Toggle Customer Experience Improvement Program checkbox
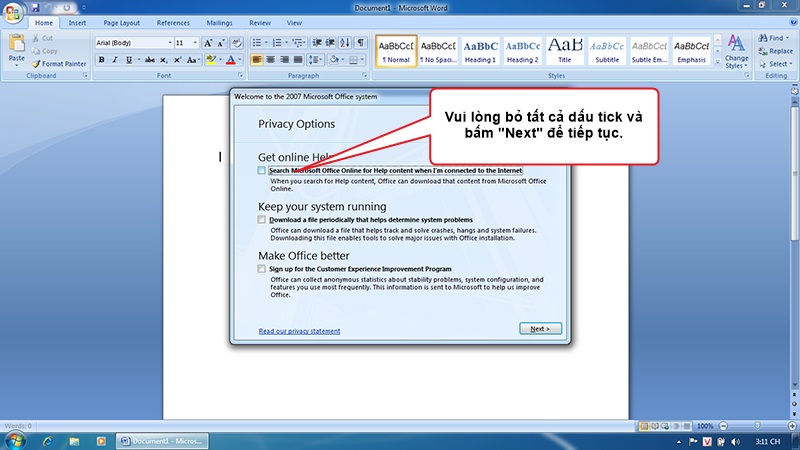 click(x=261, y=269)
